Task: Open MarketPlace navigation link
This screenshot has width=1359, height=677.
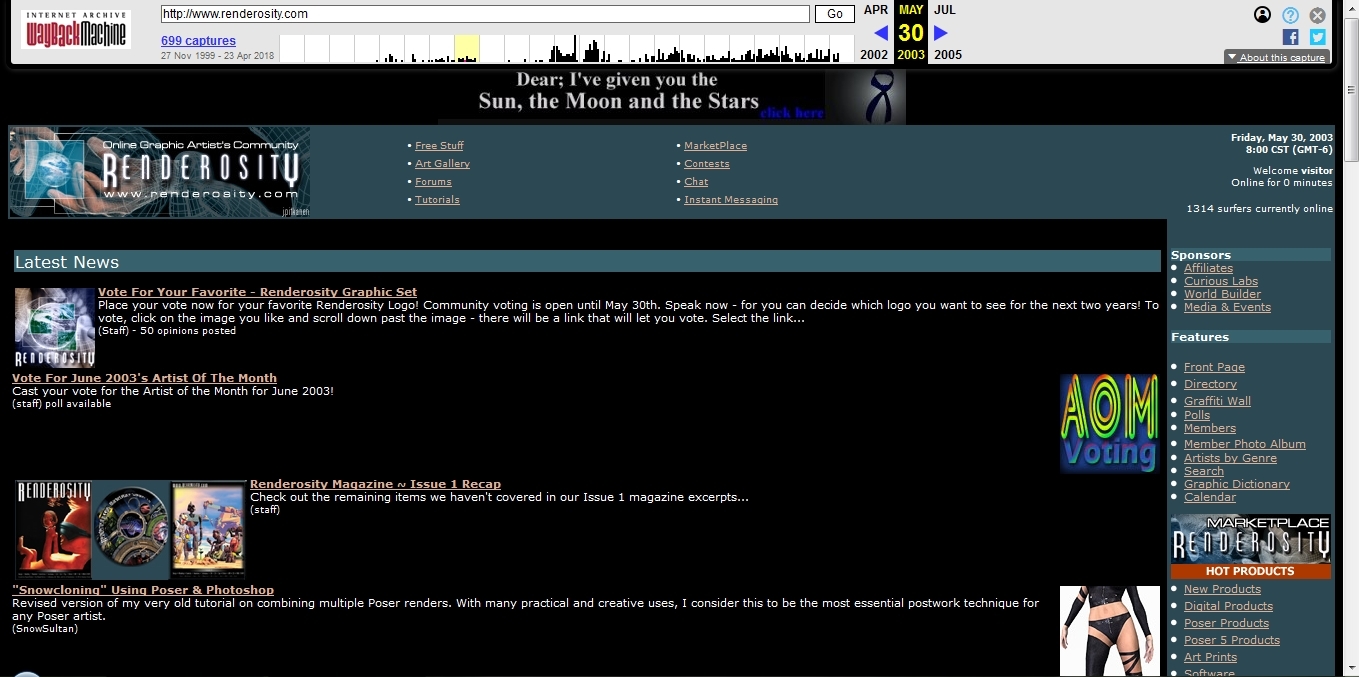Action: (x=715, y=146)
